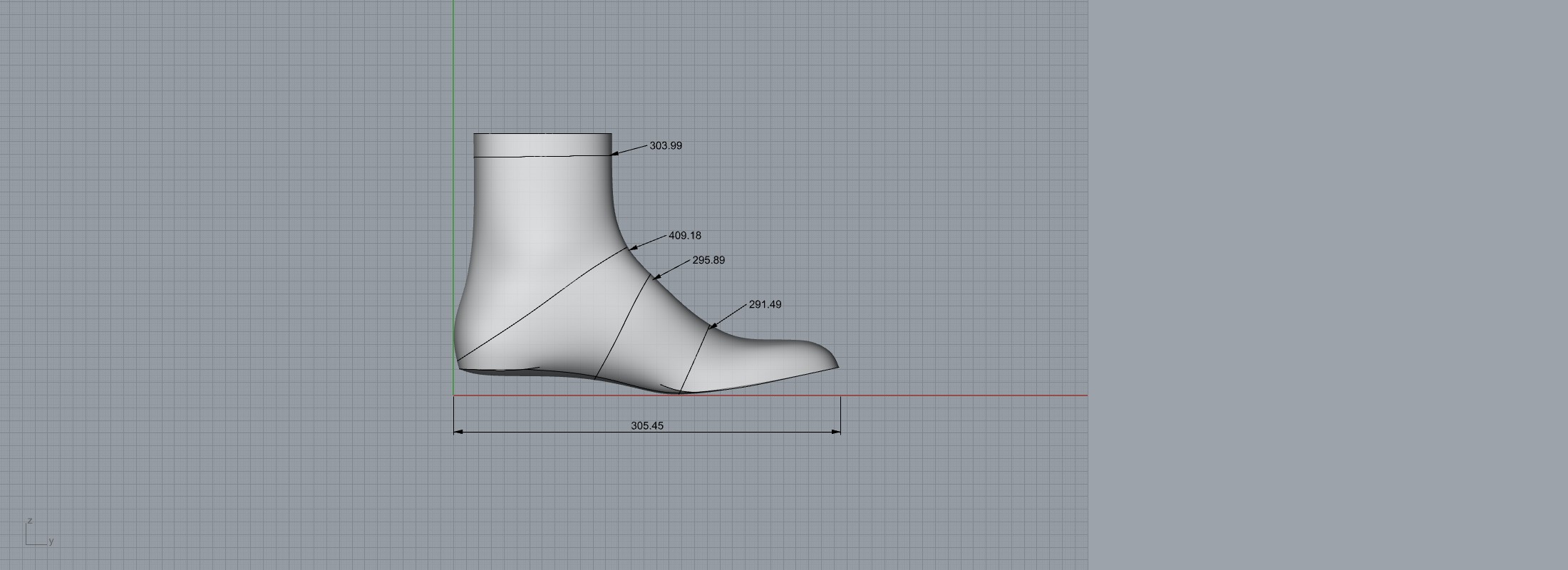The height and width of the screenshot is (570, 1568).
Task: Click right arrowhead of the 305.45 dimension
Action: 836,432
